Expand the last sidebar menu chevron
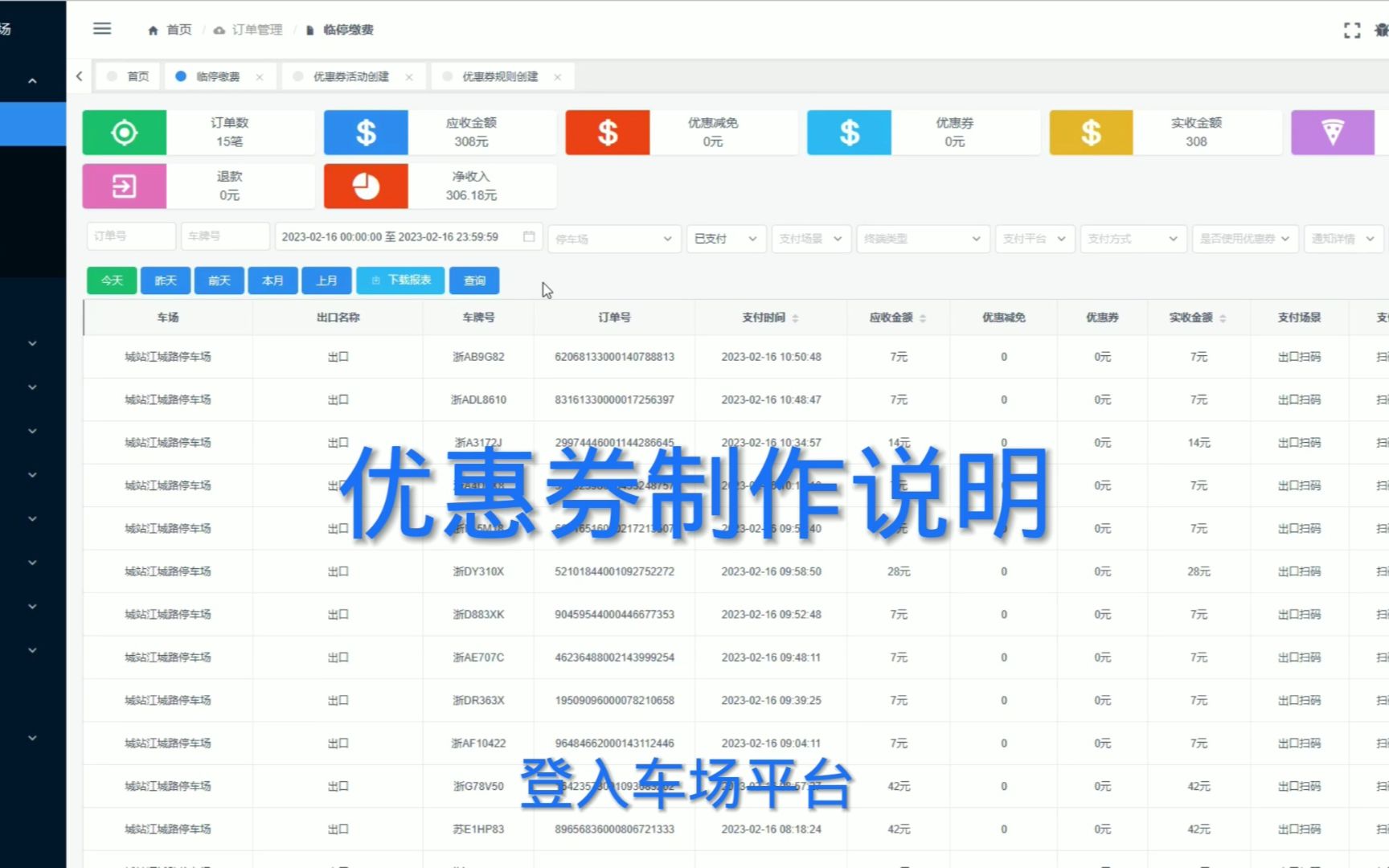The image size is (1389, 868). (x=32, y=738)
